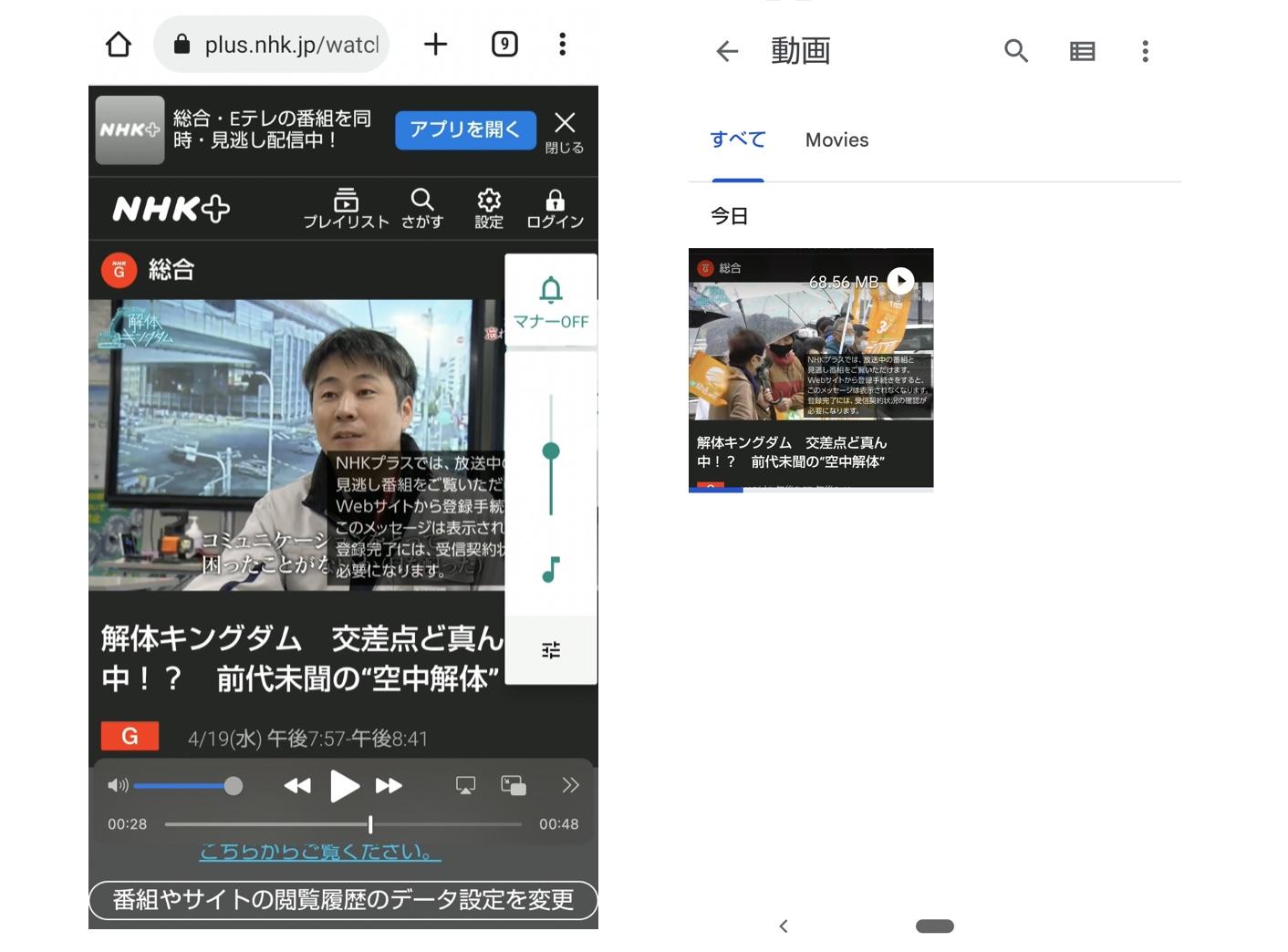Open a new tab with the plus icon
Viewport: 1288px width, 952px height.
pos(436,44)
